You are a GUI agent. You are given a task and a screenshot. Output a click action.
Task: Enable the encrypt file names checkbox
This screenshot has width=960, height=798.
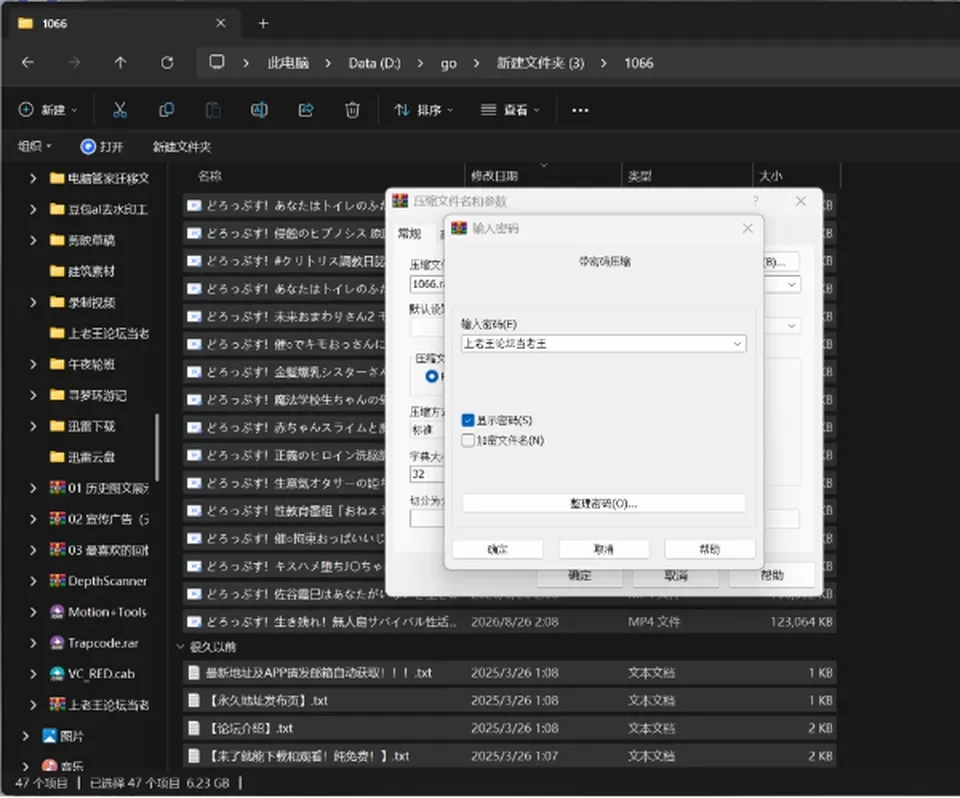point(468,440)
